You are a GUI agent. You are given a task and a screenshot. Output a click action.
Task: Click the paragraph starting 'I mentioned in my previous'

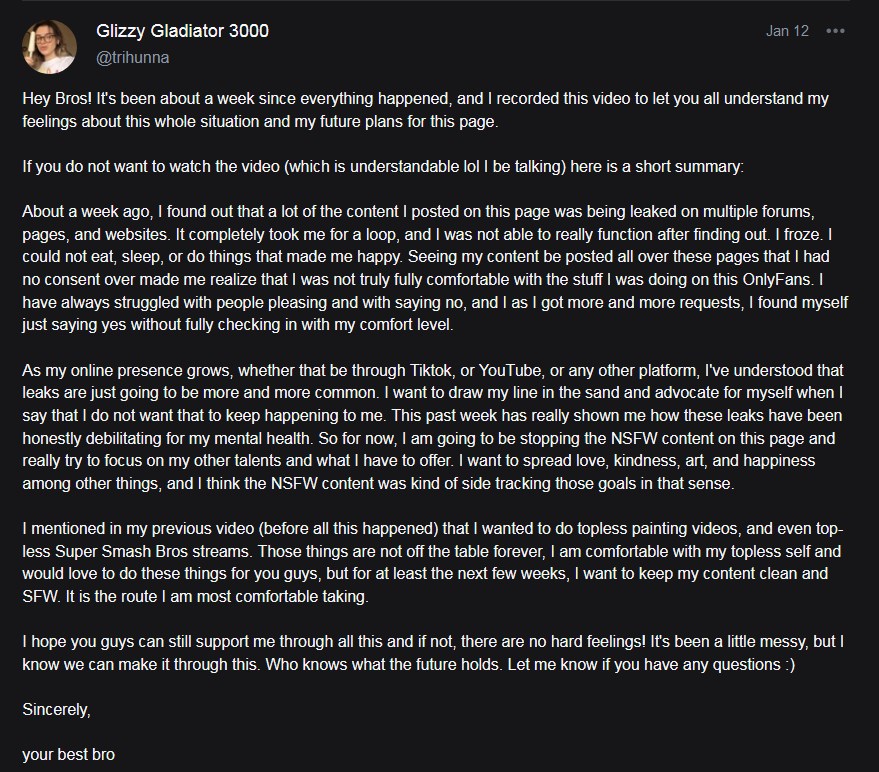[x=433, y=562]
